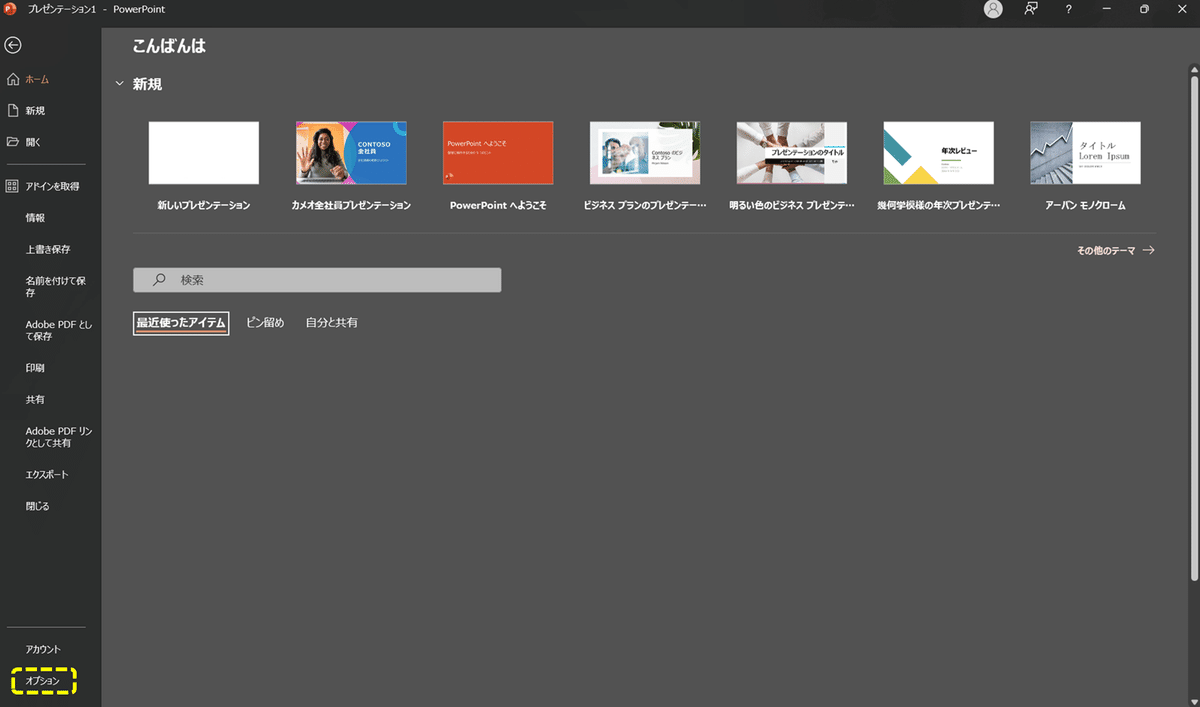Select カメオ全社員プレゼンテーション template thumbnail
The height and width of the screenshot is (707, 1200).
351,153
